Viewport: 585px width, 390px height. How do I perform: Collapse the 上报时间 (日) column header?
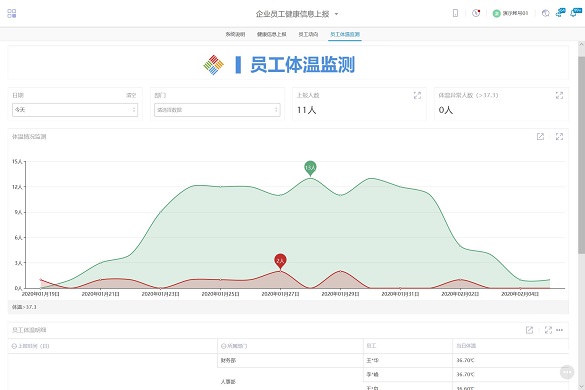pos(14,346)
